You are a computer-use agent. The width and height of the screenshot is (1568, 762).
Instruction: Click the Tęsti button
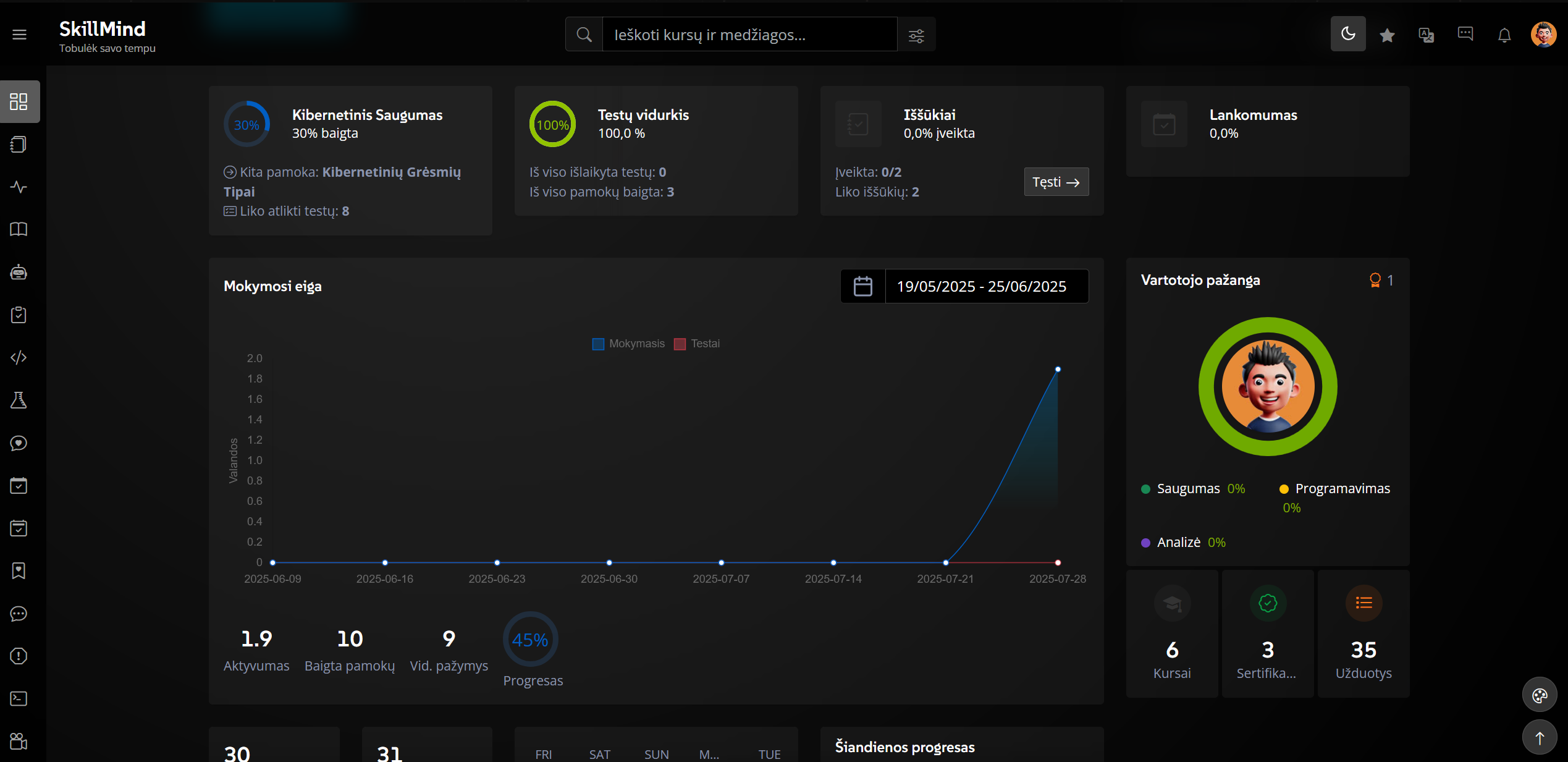click(x=1056, y=182)
